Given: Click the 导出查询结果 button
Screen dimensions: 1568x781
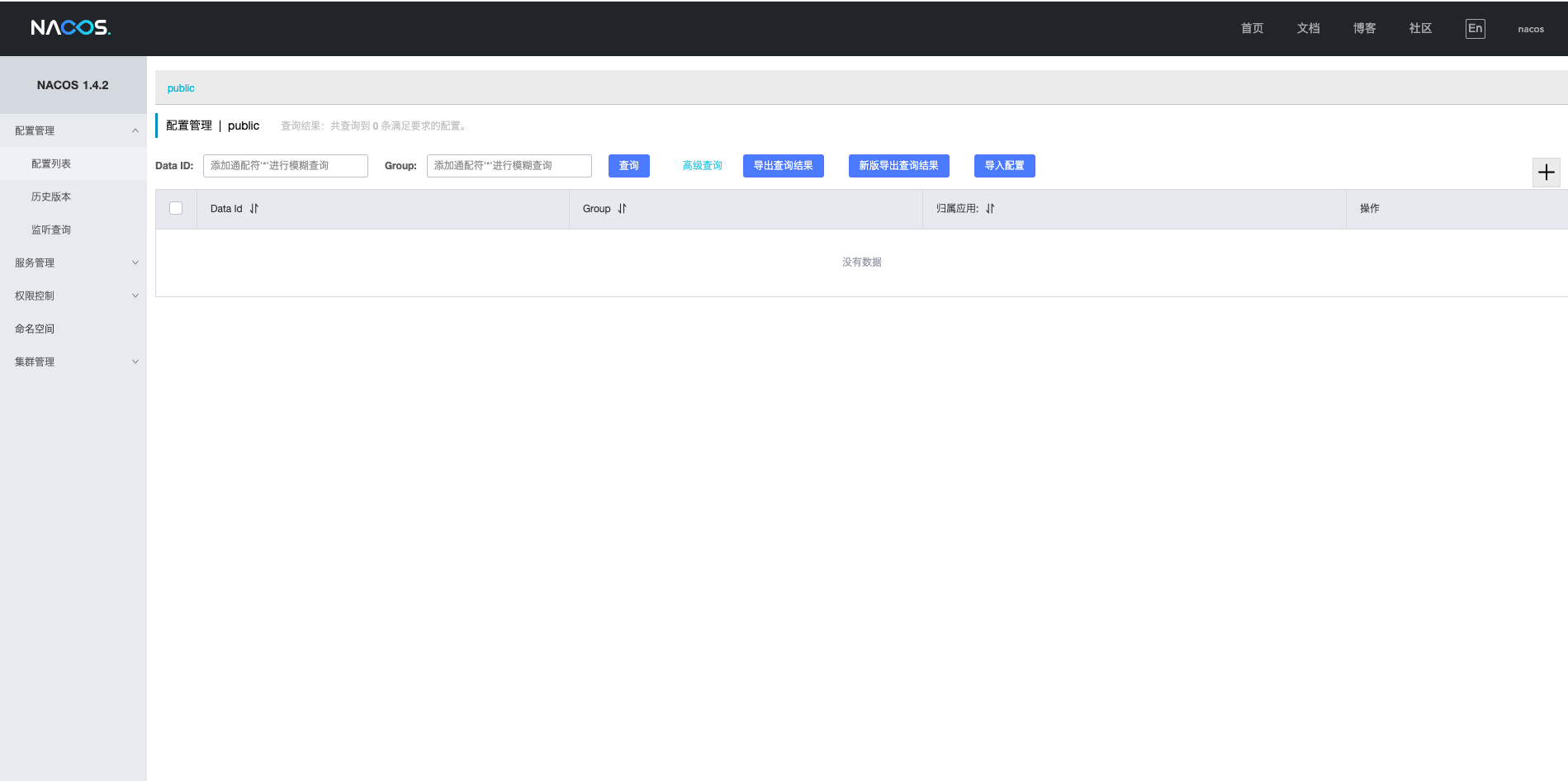Looking at the screenshot, I should pos(784,166).
